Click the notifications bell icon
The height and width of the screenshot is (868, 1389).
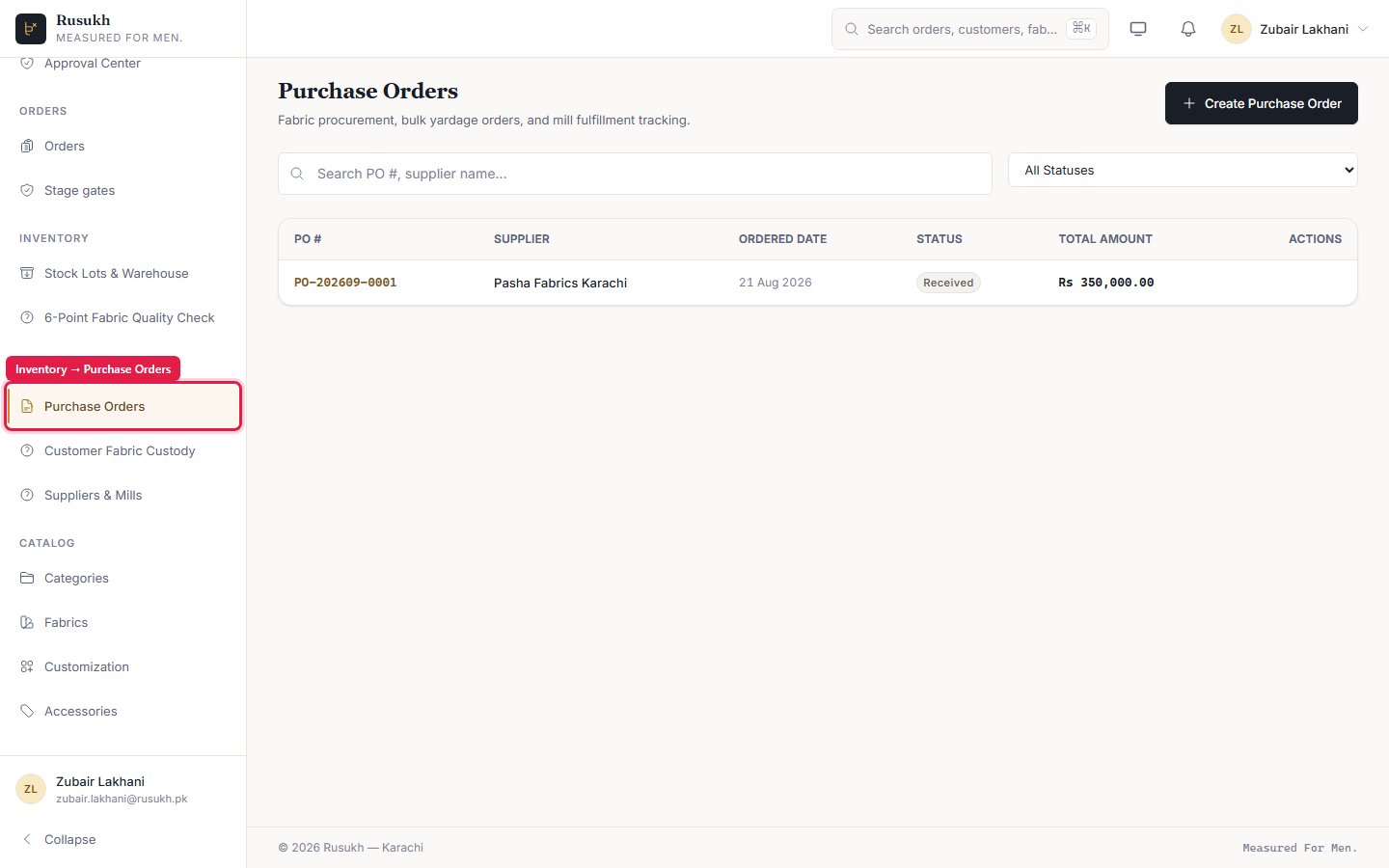(1188, 29)
